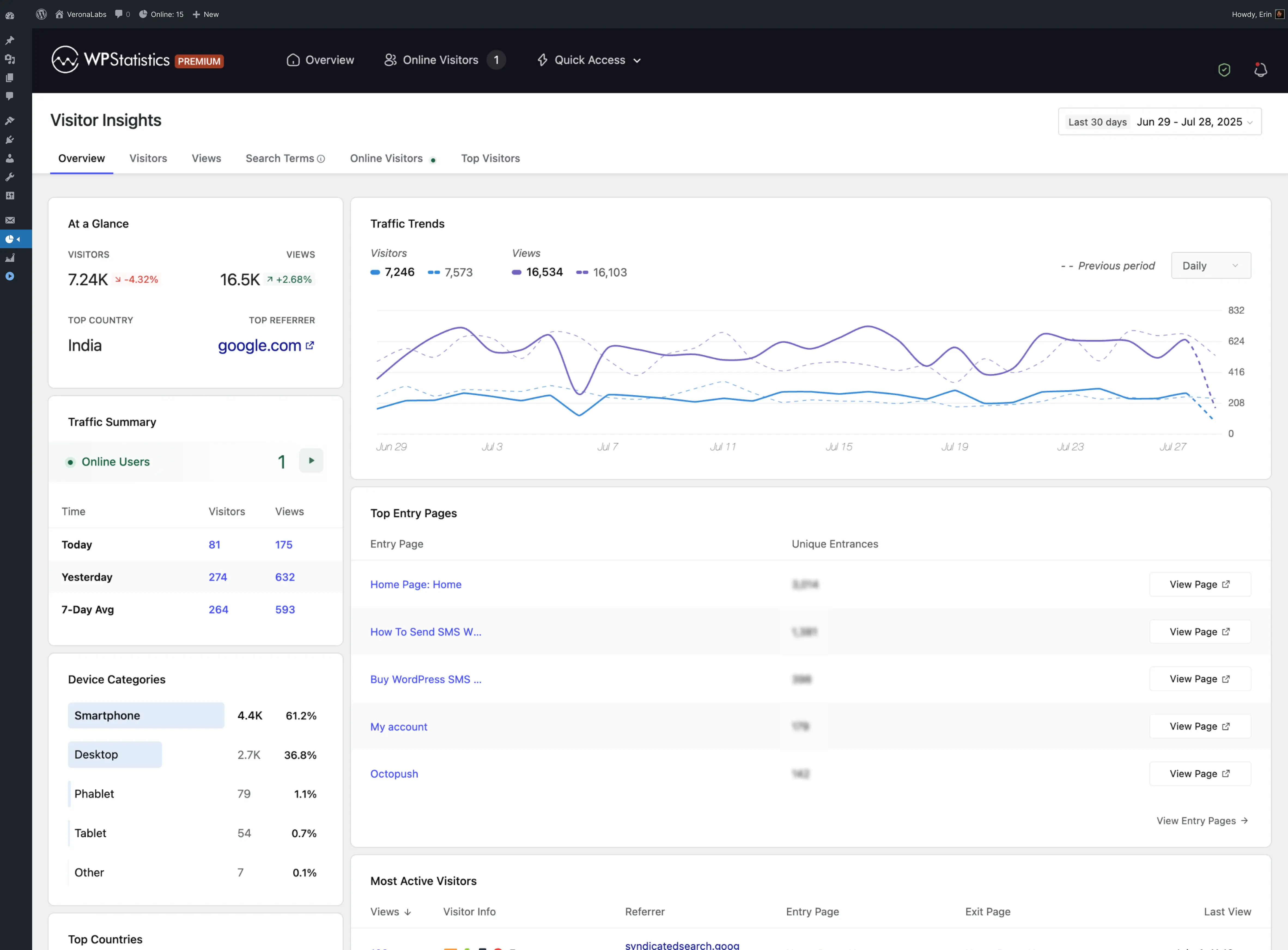Open google.com top referrer link

tap(259, 346)
